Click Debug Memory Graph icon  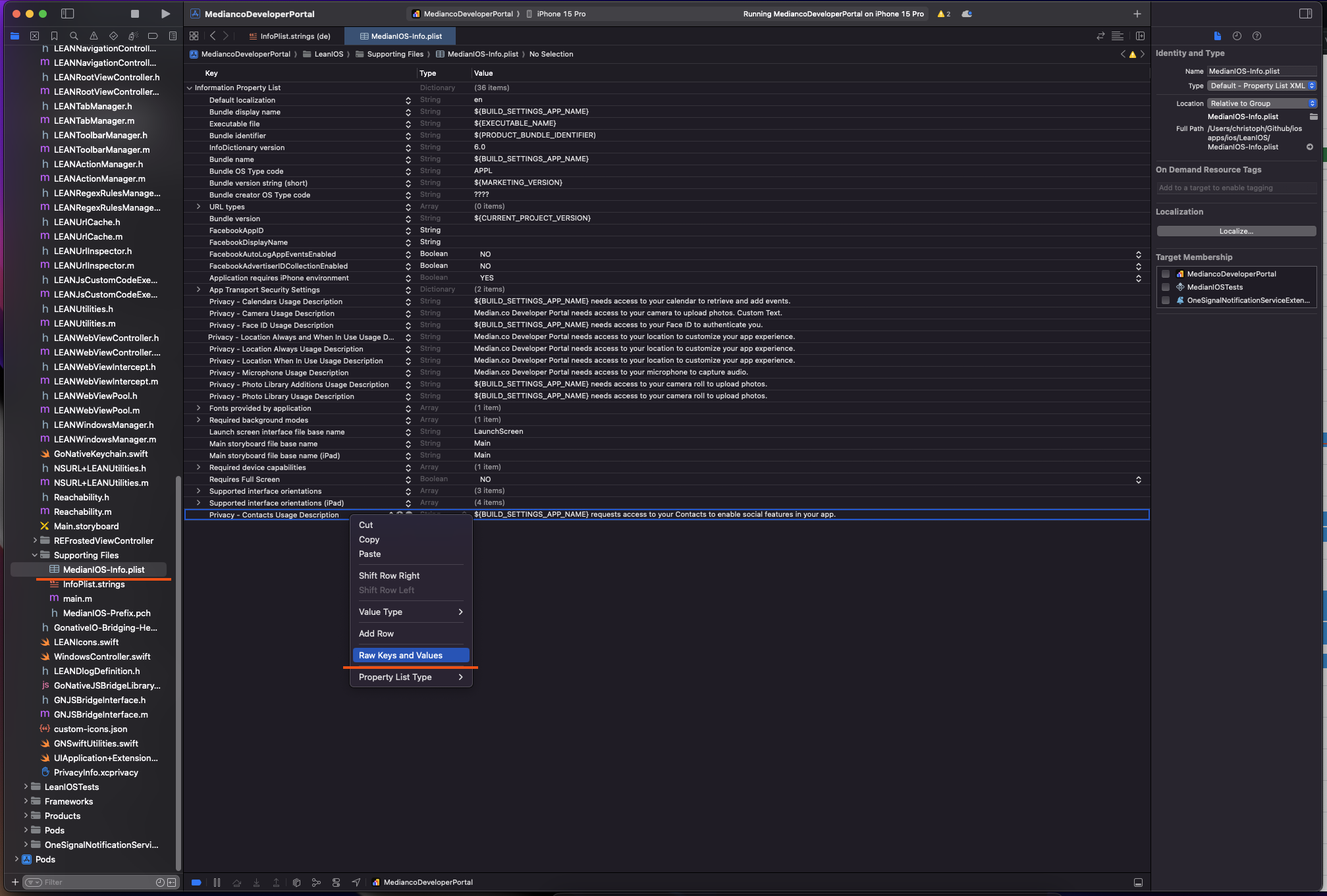tap(316, 883)
